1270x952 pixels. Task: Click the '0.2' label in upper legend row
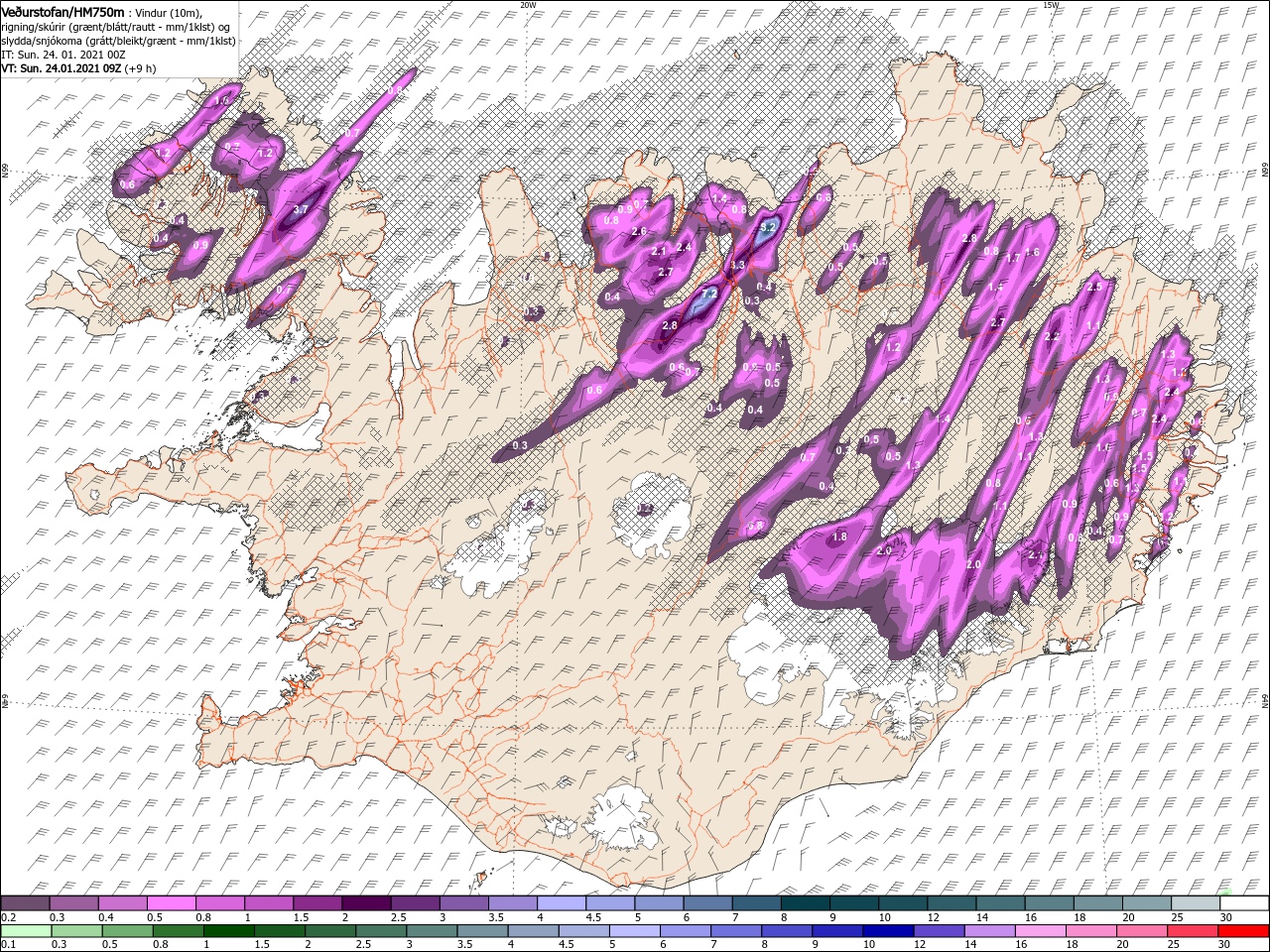point(7,917)
